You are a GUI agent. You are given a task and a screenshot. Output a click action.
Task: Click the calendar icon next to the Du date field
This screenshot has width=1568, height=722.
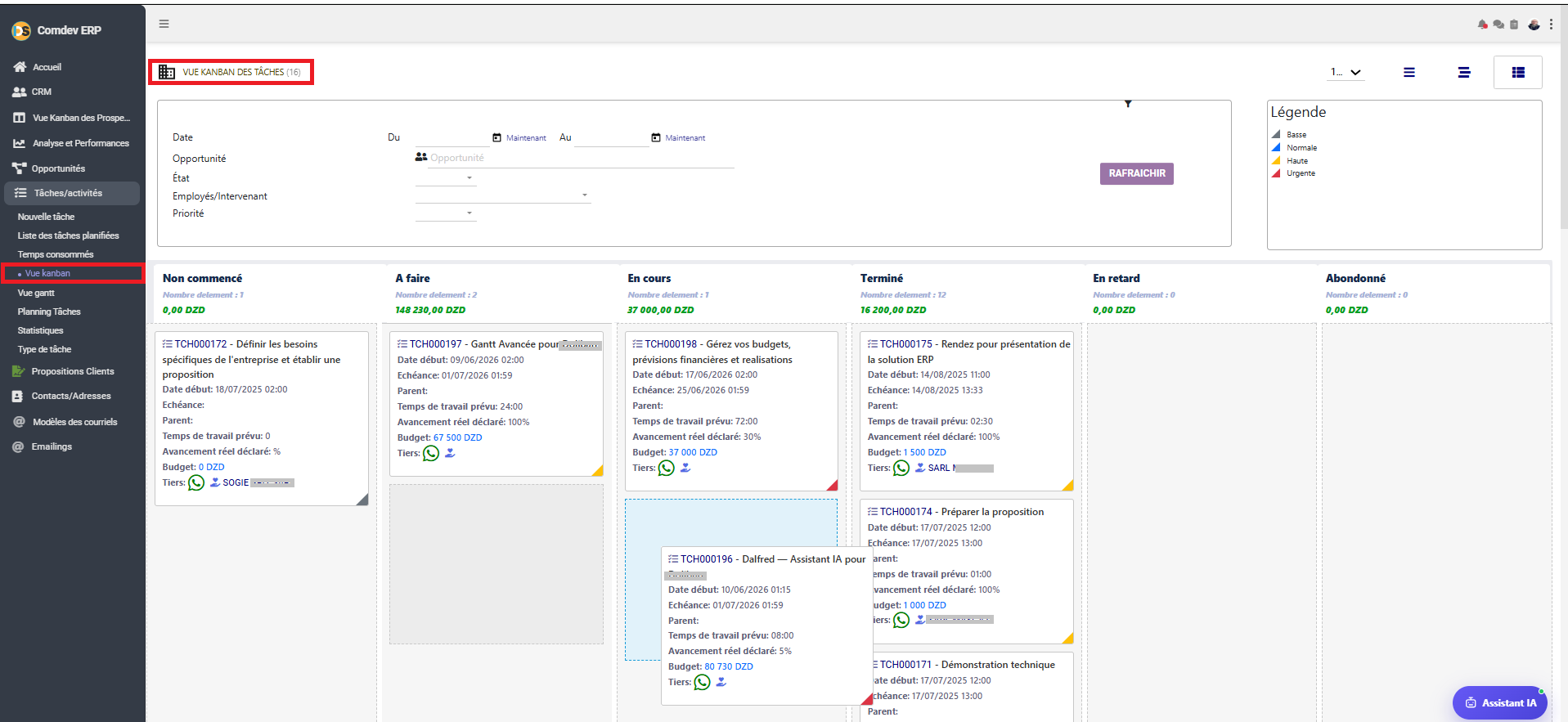pos(496,137)
